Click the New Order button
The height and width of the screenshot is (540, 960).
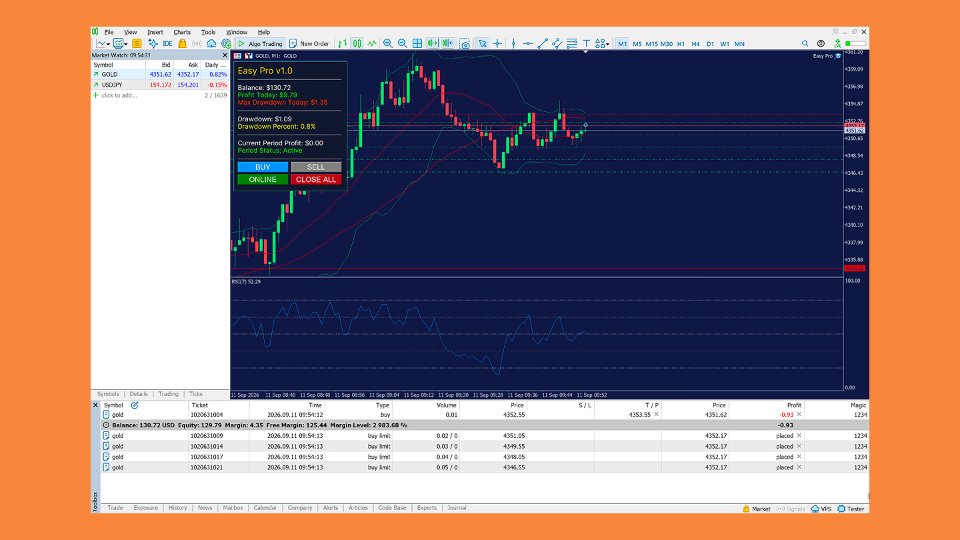[x=309, y=43]
